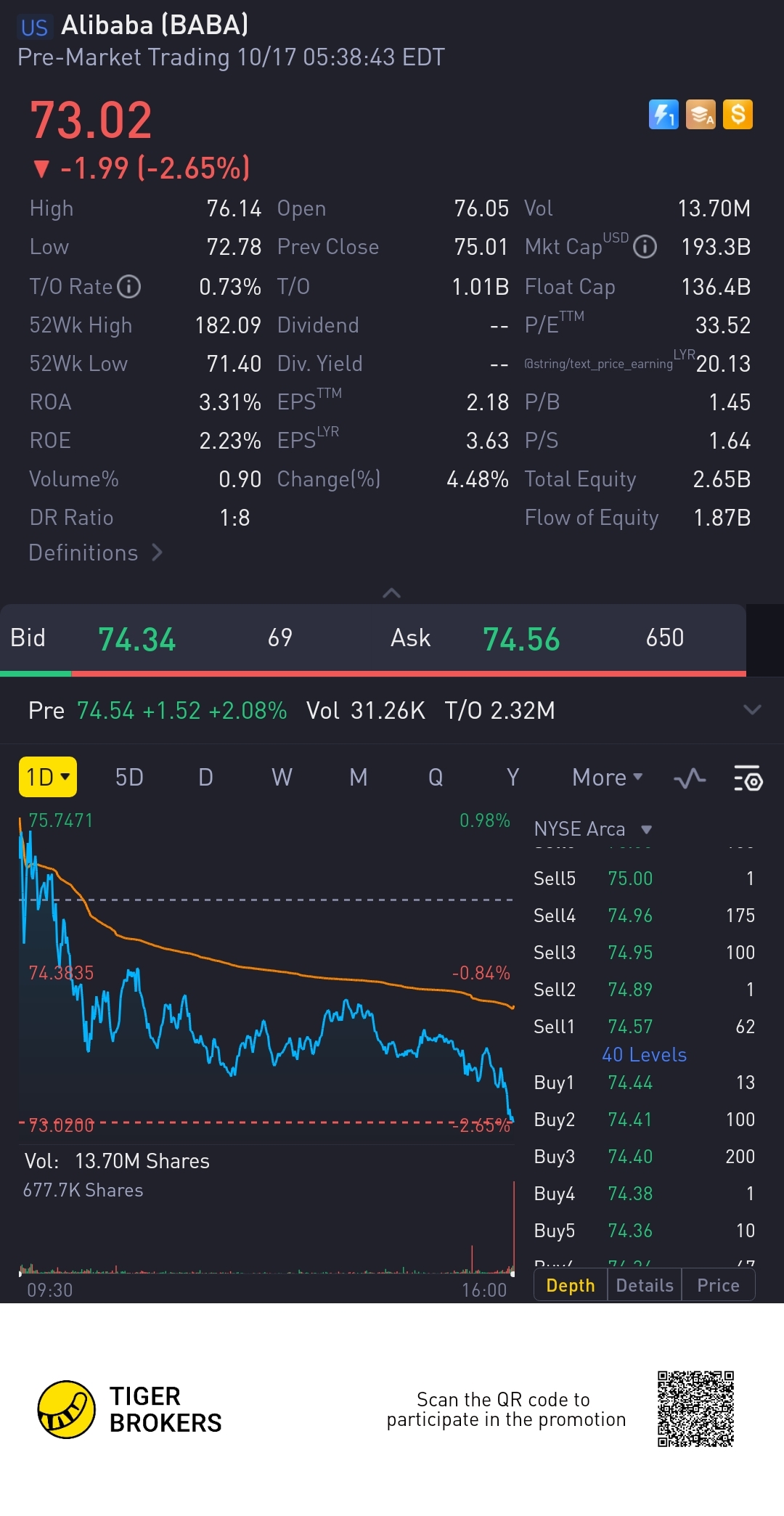Switch to the 5D chart tab
Viewport: 784px width, 1516px height.
tap(129, 778)
